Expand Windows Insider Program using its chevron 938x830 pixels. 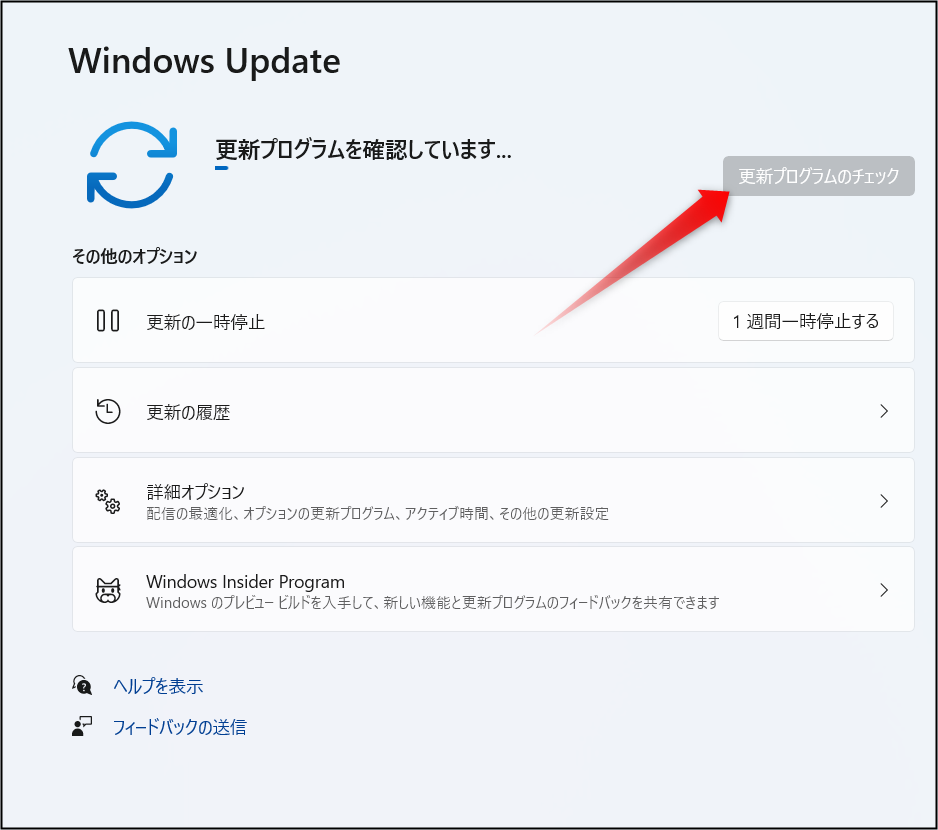[x=884, y=590]
